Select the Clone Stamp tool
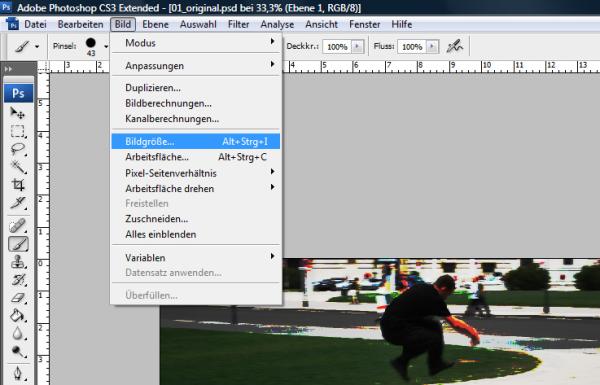 18,262
